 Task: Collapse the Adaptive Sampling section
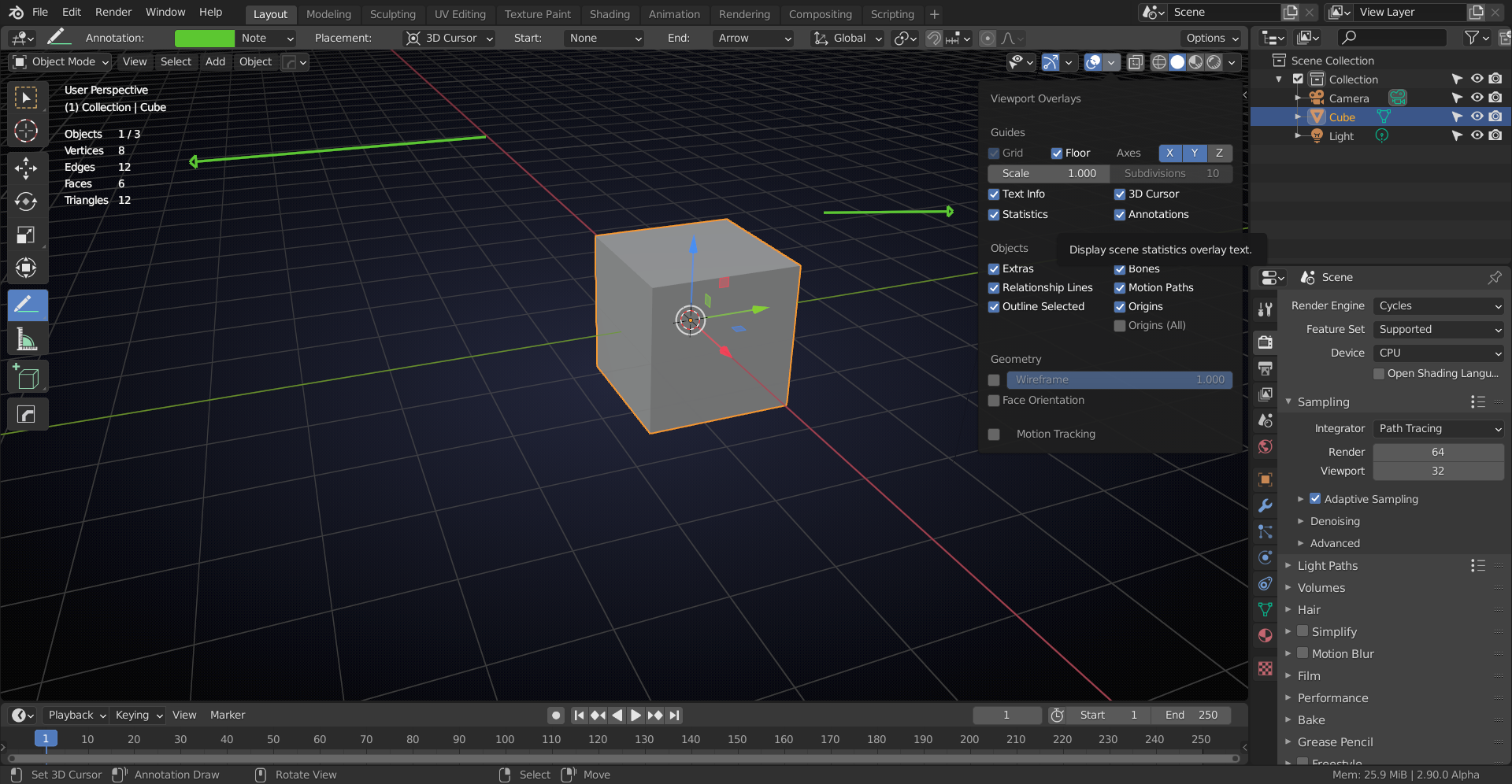1300,498
